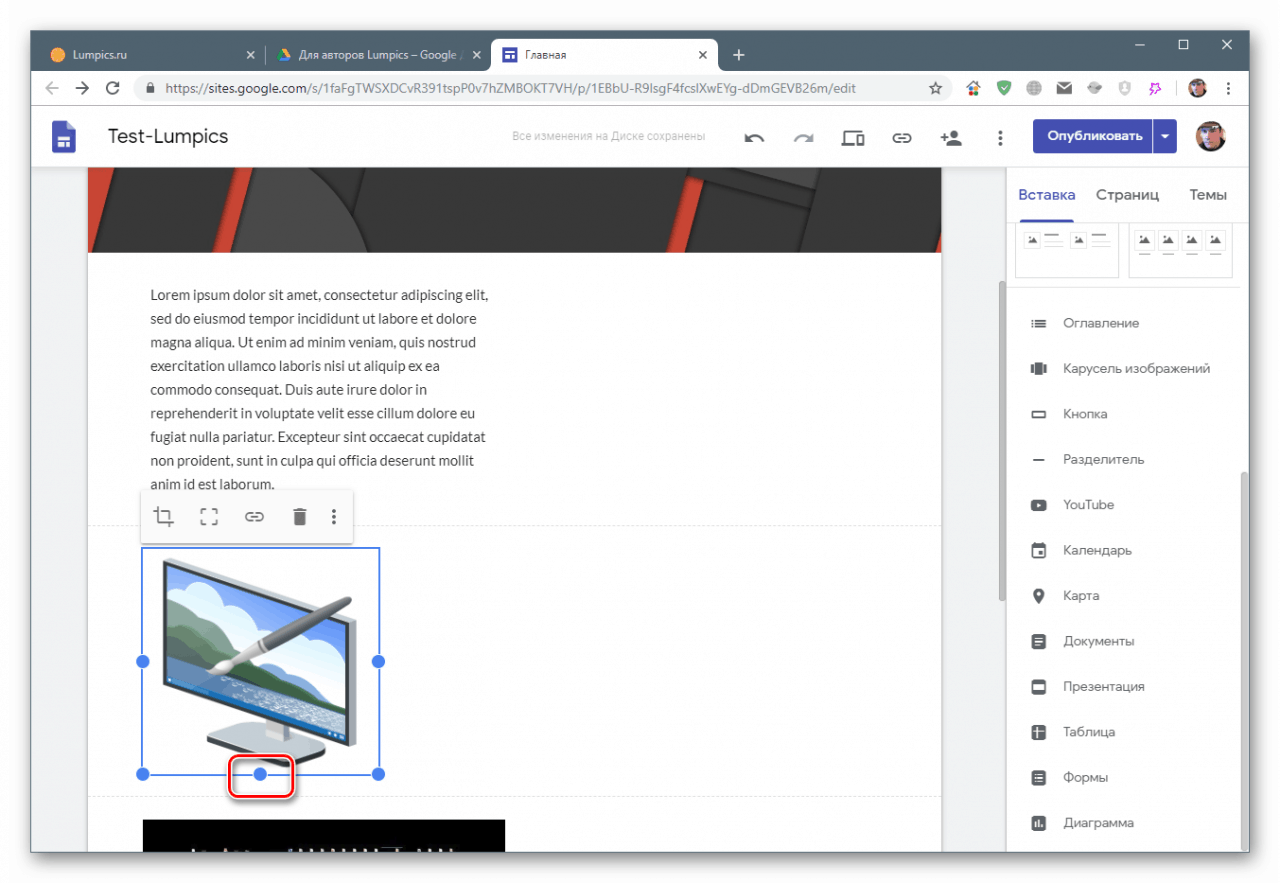Close the Lumpics.ru browser tab
The image size is (1280, 883).
(x=250, y=55)
